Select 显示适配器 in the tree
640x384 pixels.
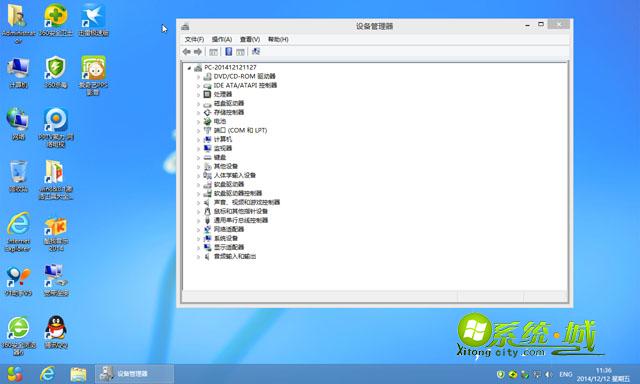pos(229,247)
